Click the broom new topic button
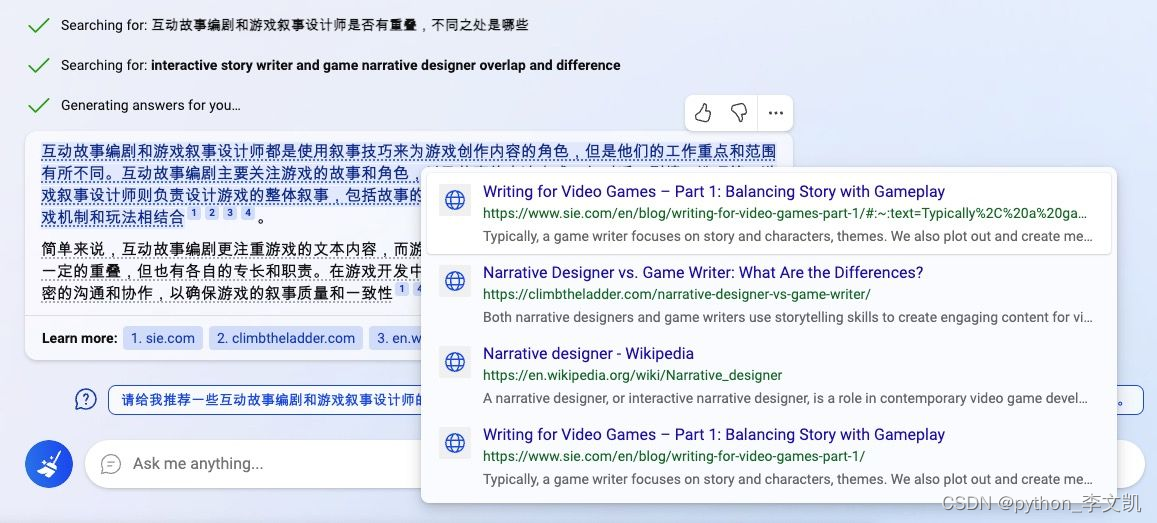Image resolution: width=1157 pixels, height=523 pixels. click(x=49, y=464)
